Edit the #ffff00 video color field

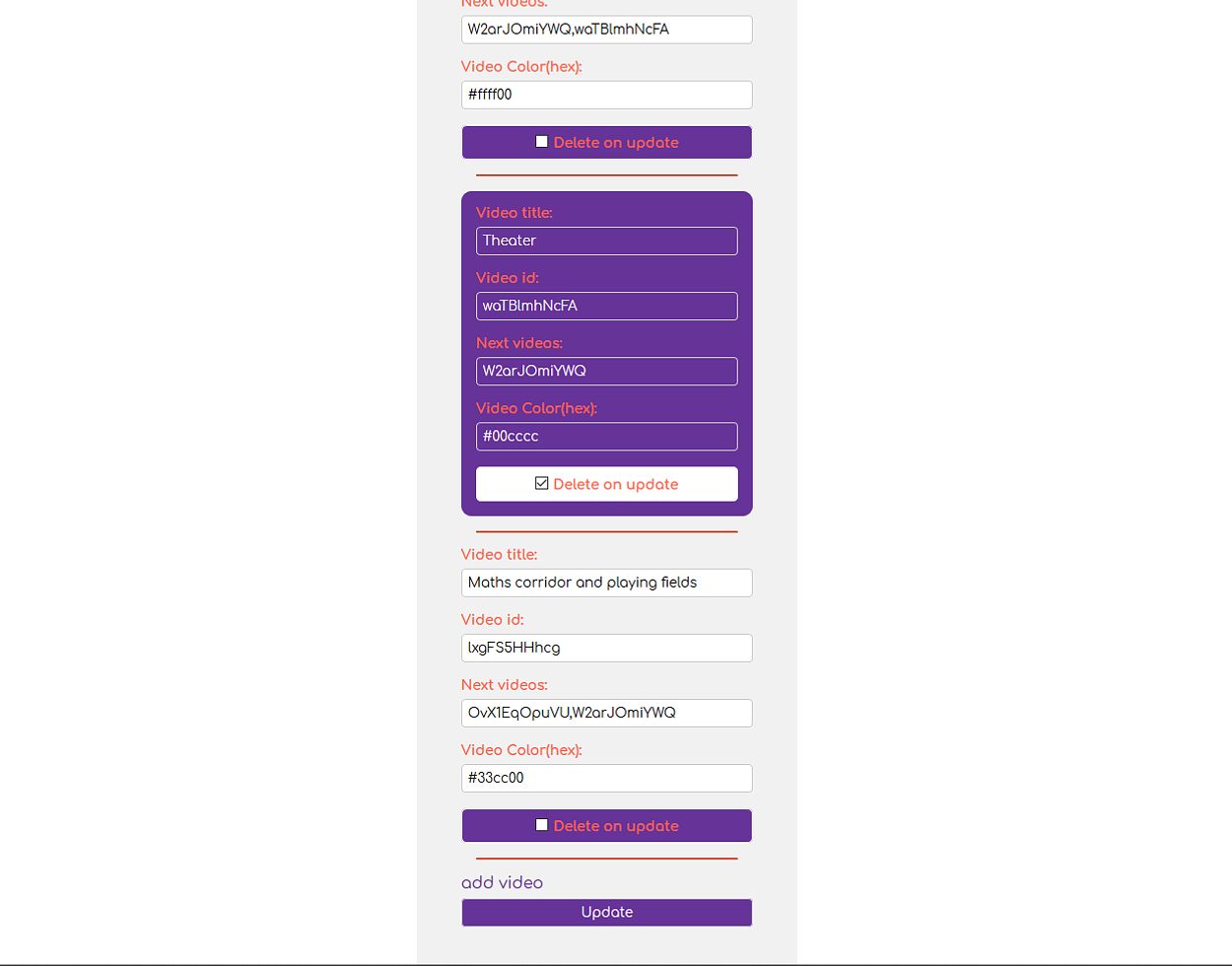click(x=607, y=95)
